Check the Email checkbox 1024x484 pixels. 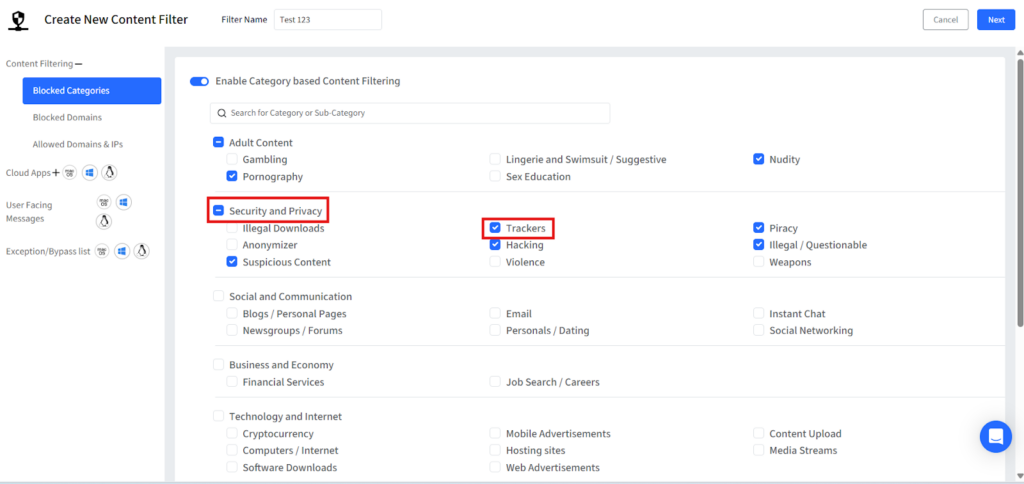tap(495, 314)
